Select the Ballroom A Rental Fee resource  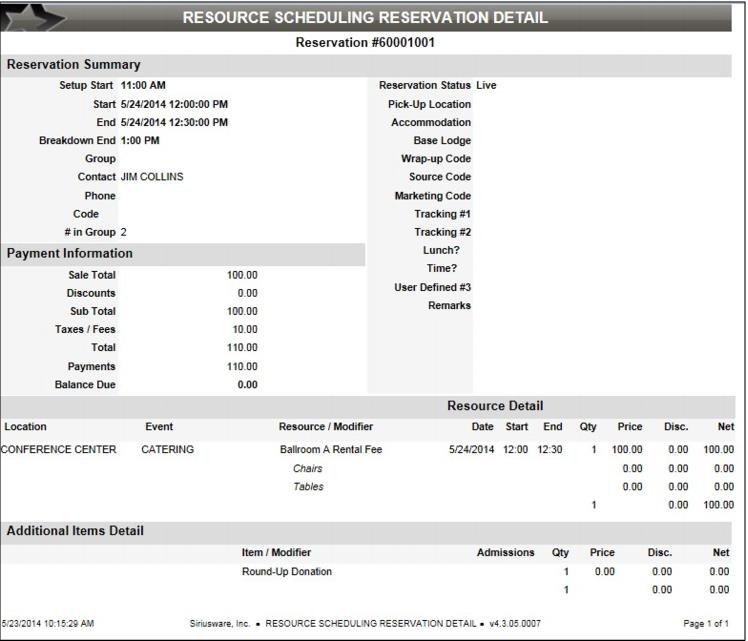pos(331,450)
